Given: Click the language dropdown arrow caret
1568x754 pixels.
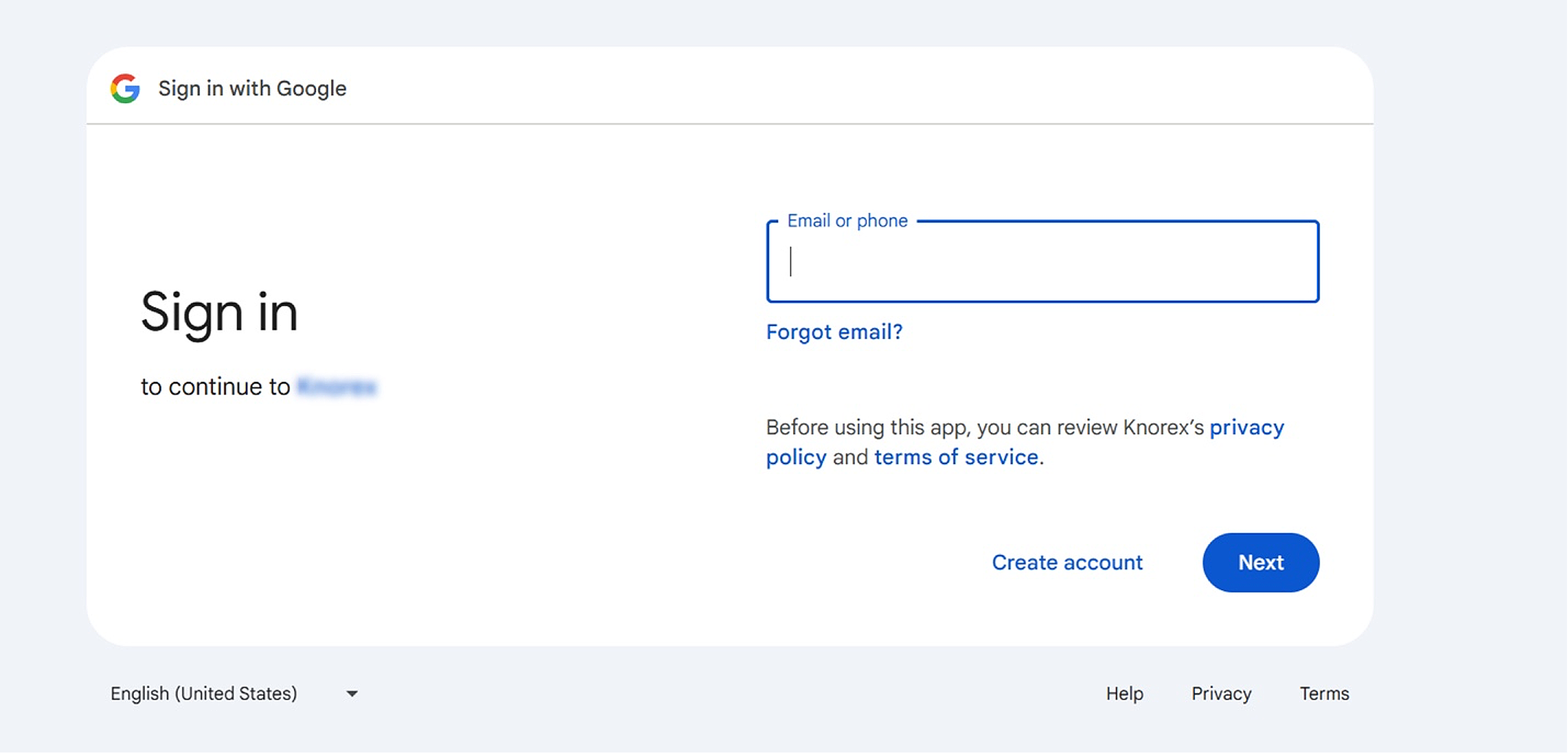Looking at the screenshot, I should coord(352,694).
